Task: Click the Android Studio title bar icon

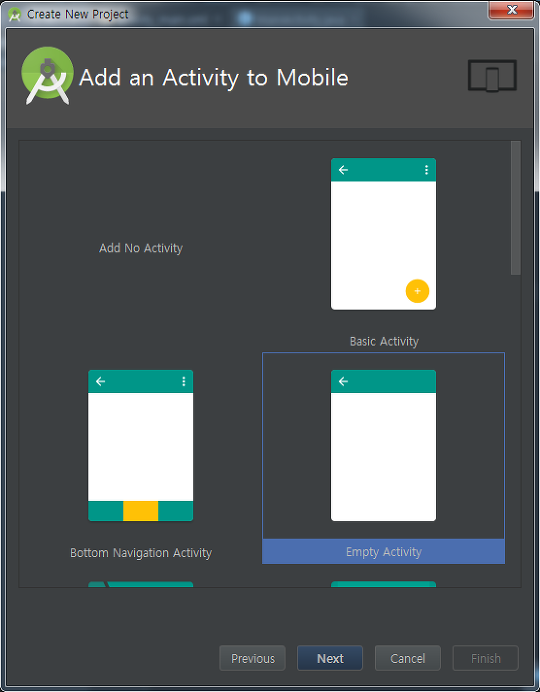Action: click(x=15, y=15)
